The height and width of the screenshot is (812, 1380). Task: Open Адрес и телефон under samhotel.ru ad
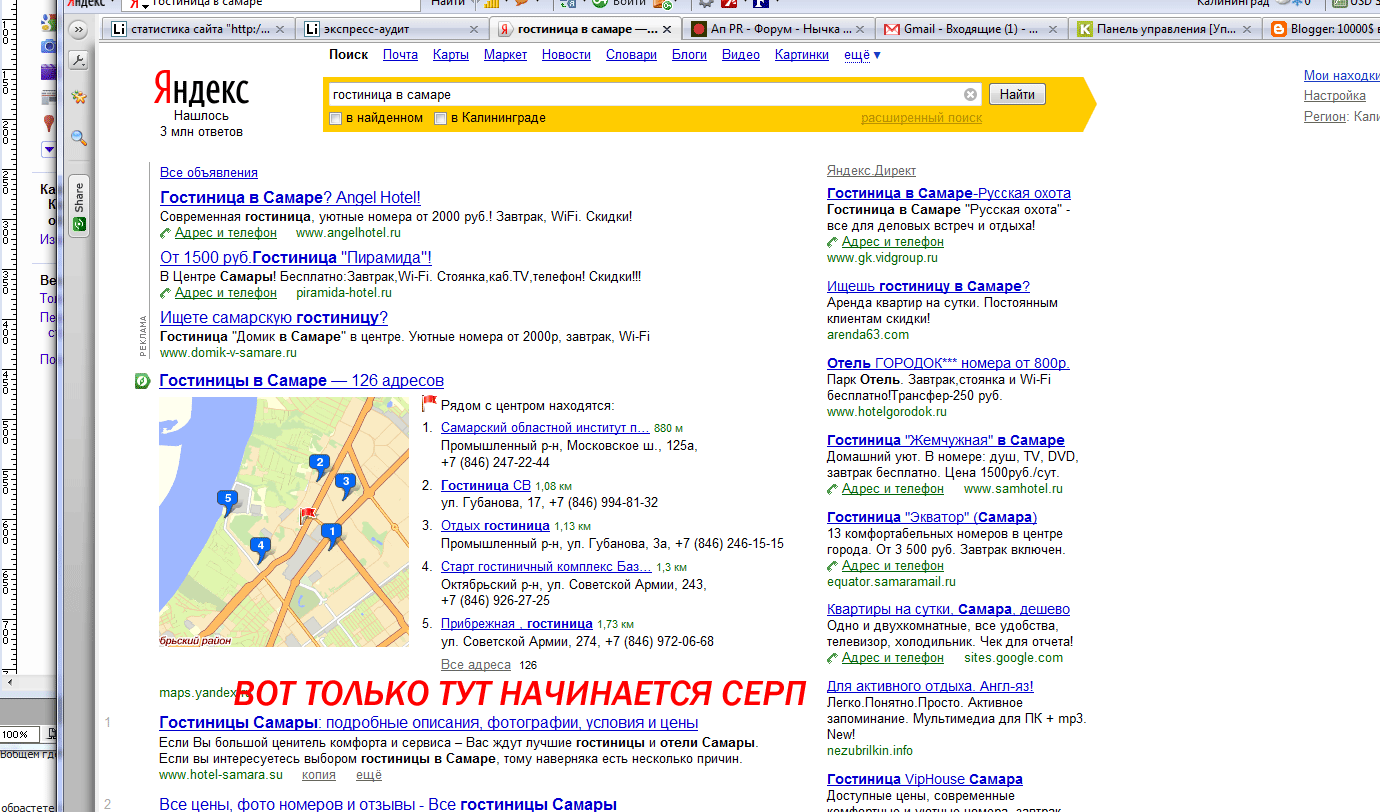coord(892,489)
